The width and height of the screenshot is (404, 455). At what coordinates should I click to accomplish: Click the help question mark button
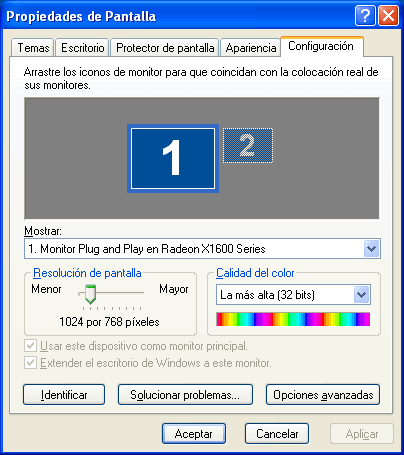tap(365, 15)
